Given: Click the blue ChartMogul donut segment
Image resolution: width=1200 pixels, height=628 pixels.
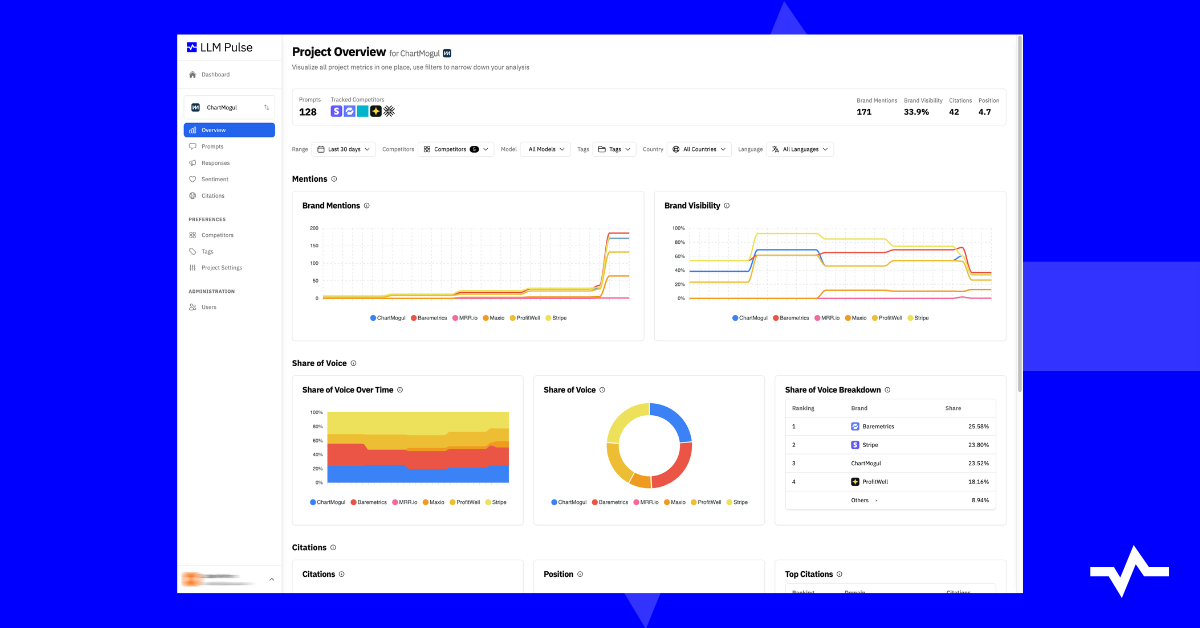Looking at the screenshot, I should pyautogui.click(x=675, y=420).
